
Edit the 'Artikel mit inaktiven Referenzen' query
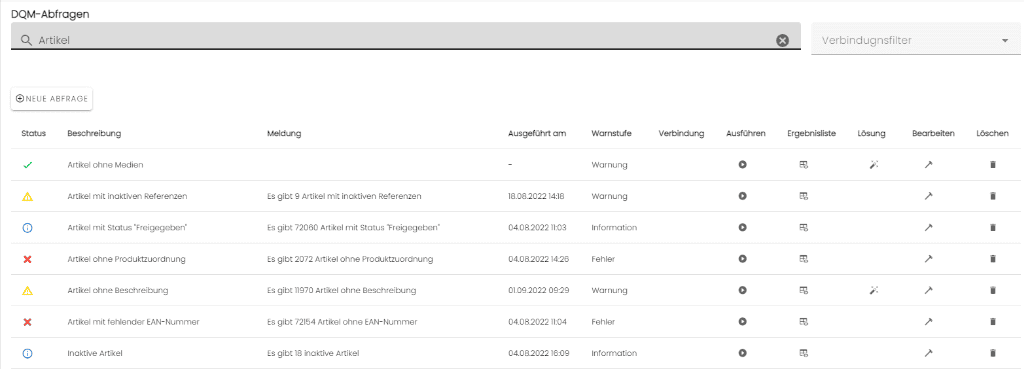point(929,196)
